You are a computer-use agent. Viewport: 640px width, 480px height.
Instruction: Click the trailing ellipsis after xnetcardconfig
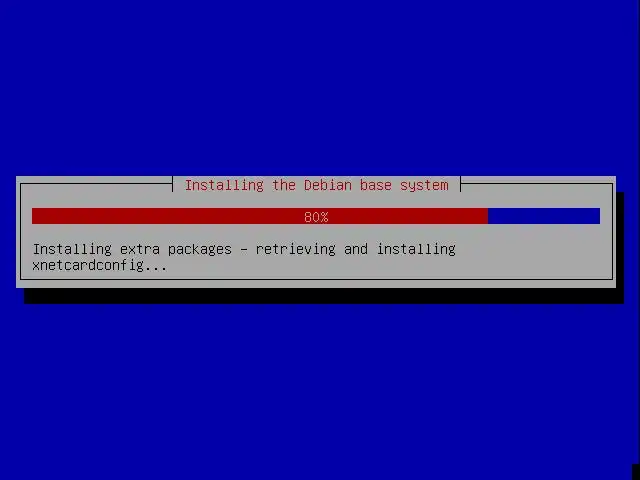tap(155, 268)
